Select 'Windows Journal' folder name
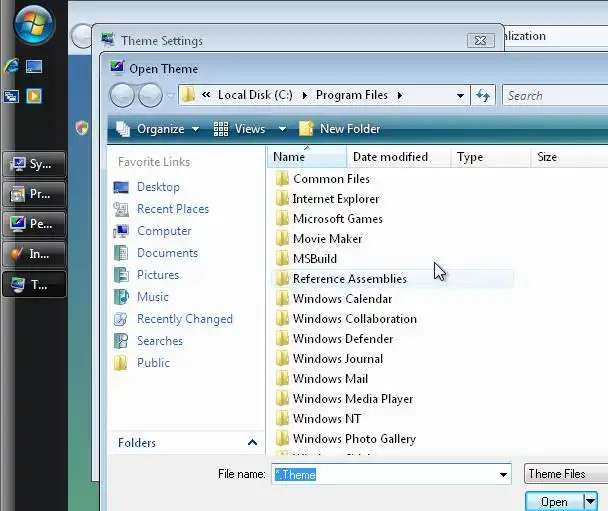This screenshot has height=511, width=608. [x=338, y=359]
